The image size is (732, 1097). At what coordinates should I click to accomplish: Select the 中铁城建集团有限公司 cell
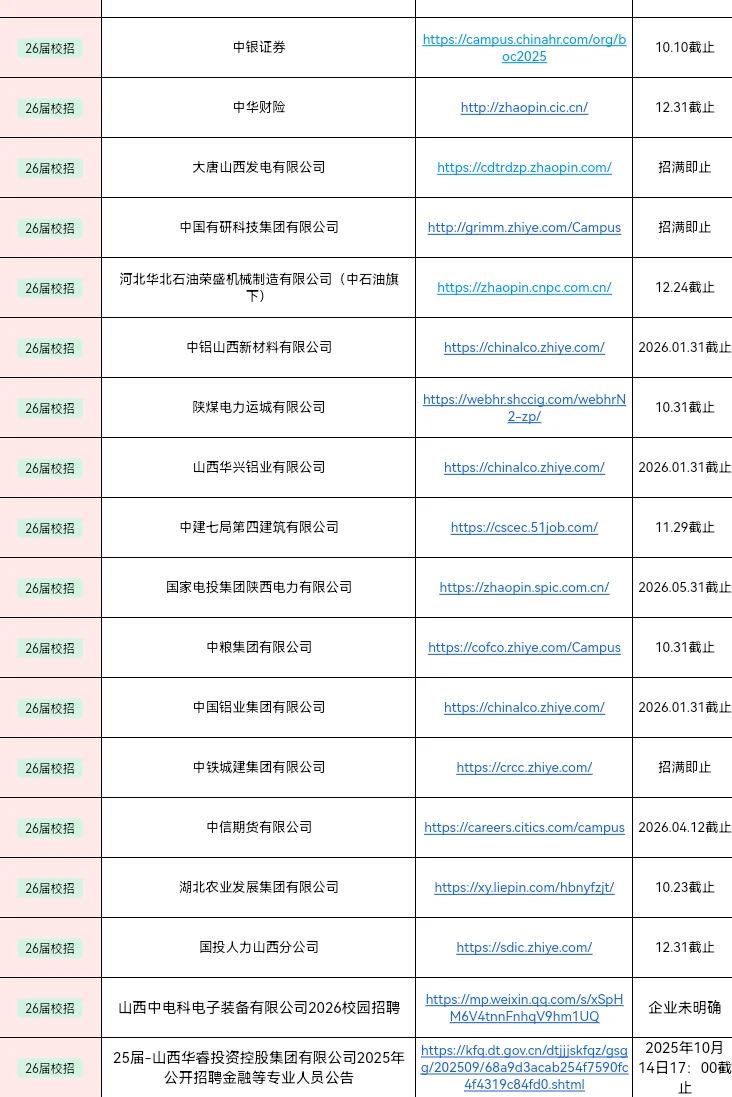[x=259, y=767]
